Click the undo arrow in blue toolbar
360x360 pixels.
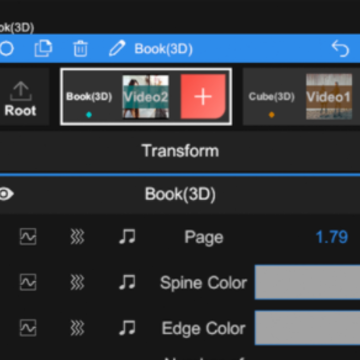tap(340, 49)
